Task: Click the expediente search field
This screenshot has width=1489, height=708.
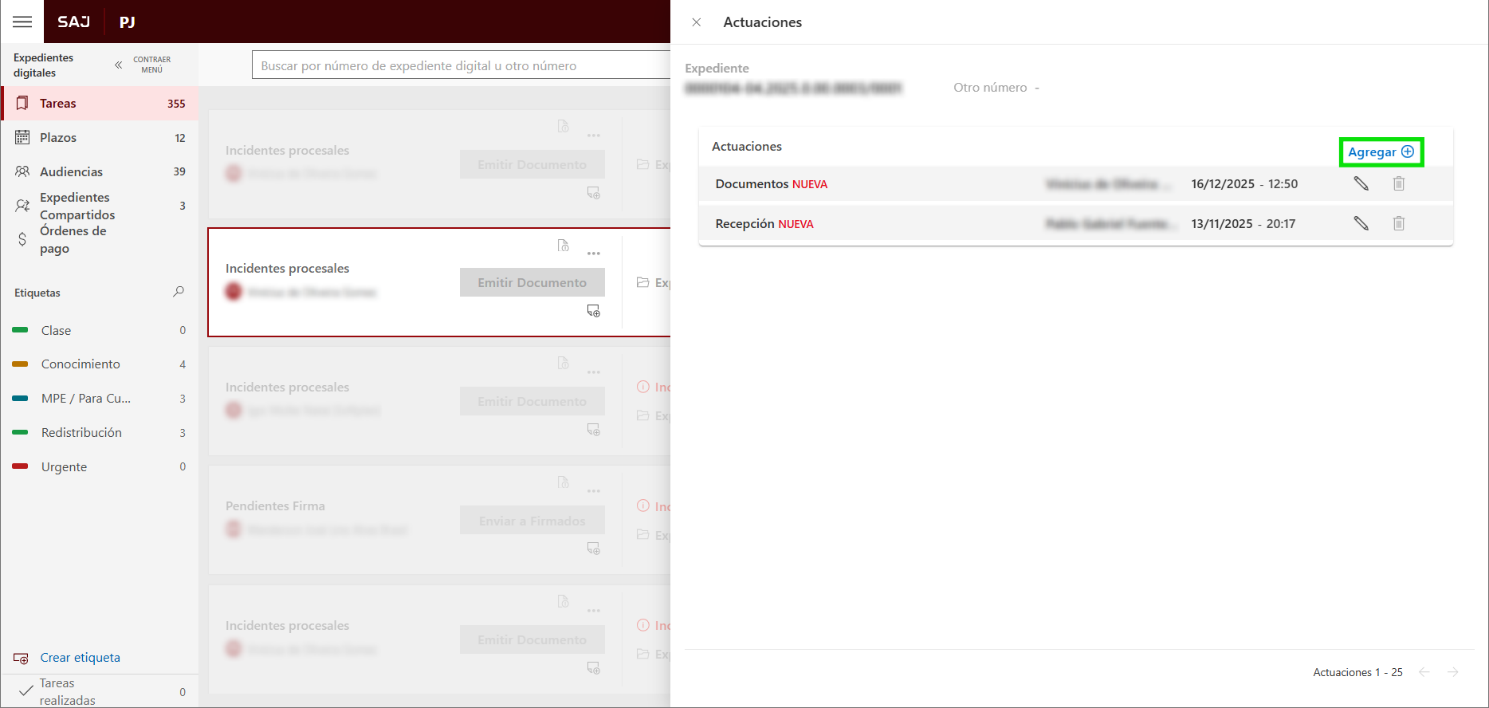Action: [460, 66]
